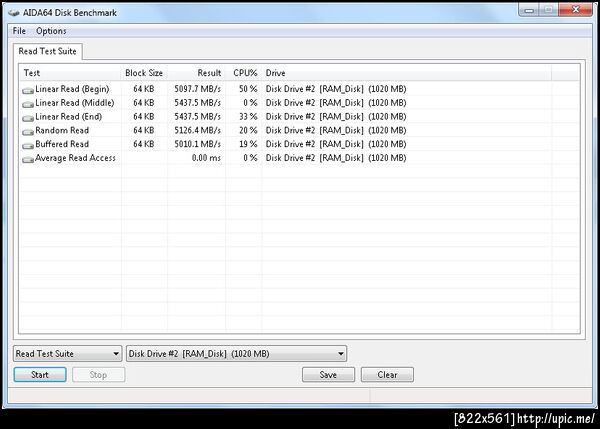600x429 pixels.
Task: Click the Linear Read (Middle) drive icon
Action: click(28, 104)
